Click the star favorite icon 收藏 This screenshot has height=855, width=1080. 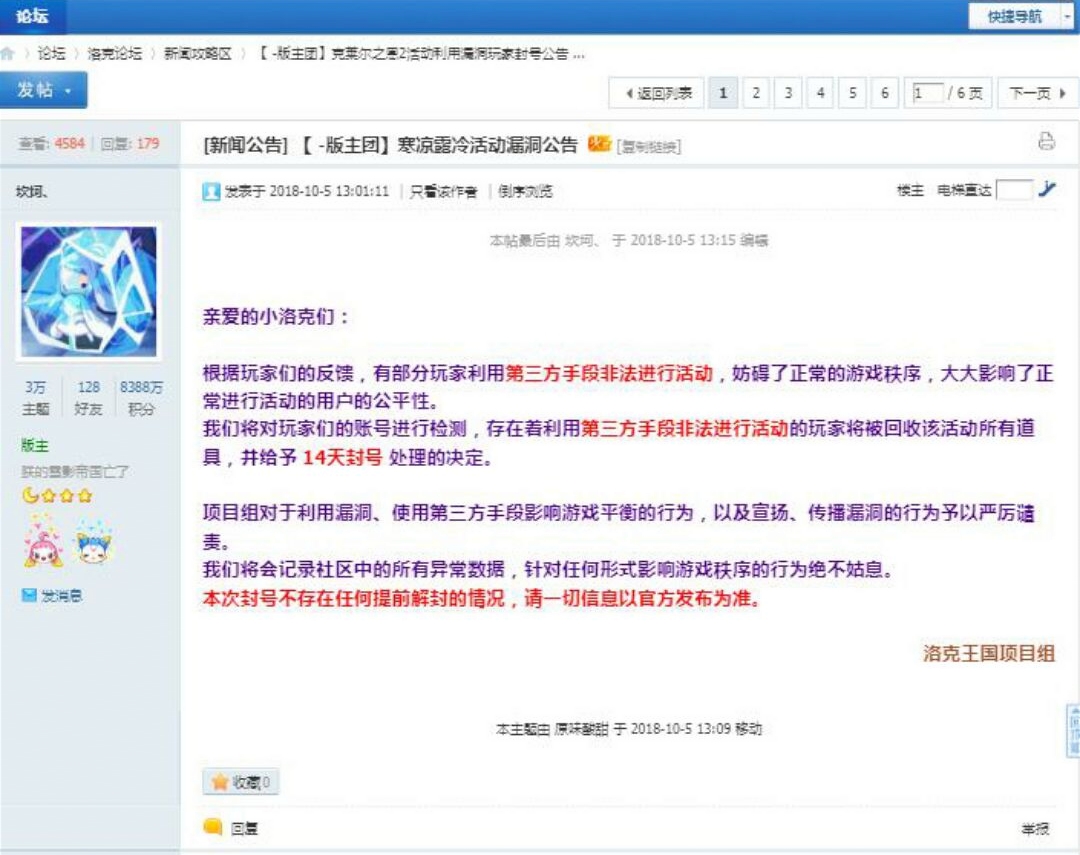click(x=220, y=782)
